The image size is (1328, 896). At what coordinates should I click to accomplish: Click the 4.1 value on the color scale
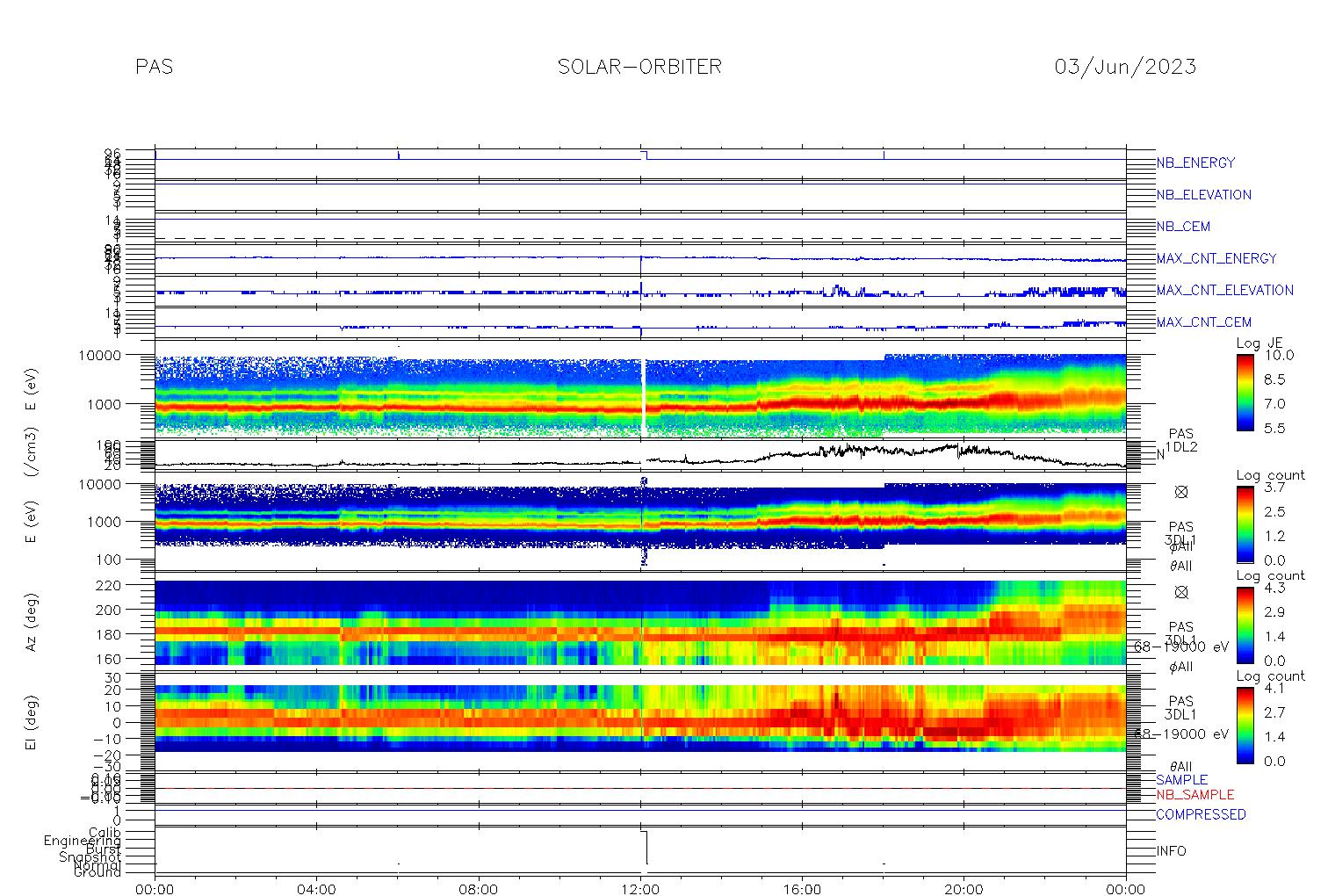click(1274, 688)
